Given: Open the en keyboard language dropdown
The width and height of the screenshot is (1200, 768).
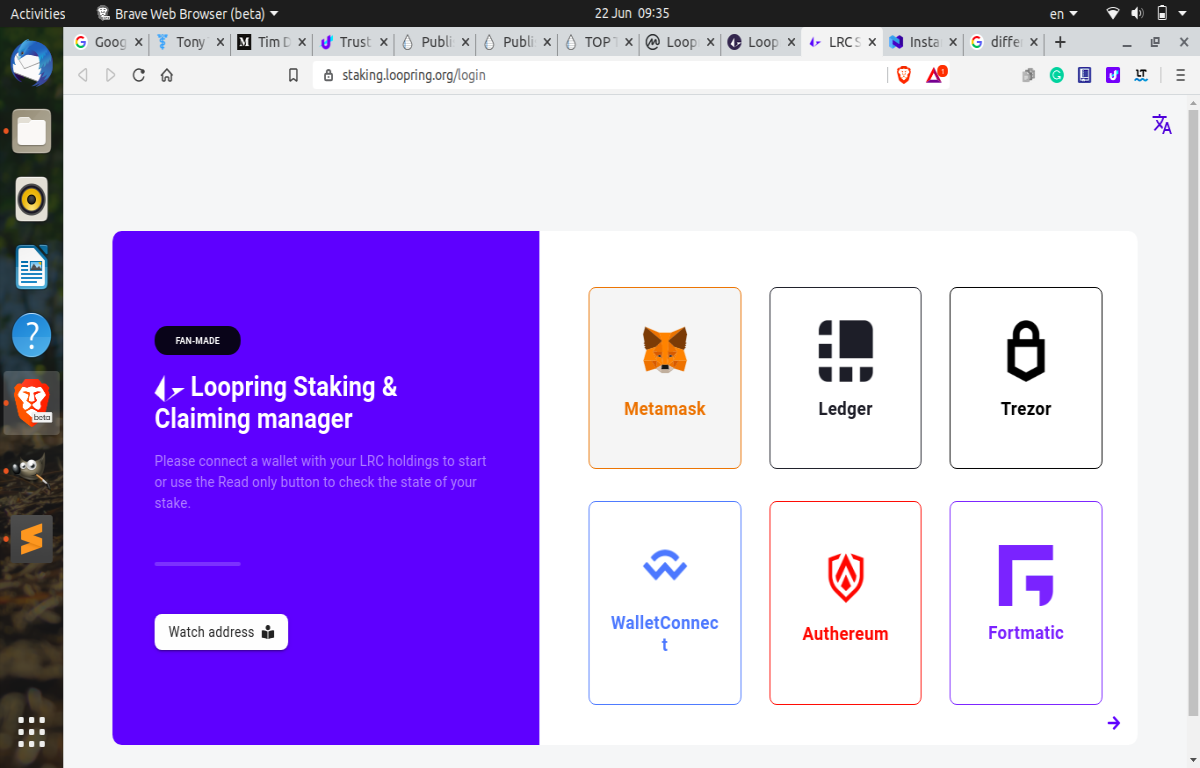Looking at the screenshot, I should tap(1064, 13).
